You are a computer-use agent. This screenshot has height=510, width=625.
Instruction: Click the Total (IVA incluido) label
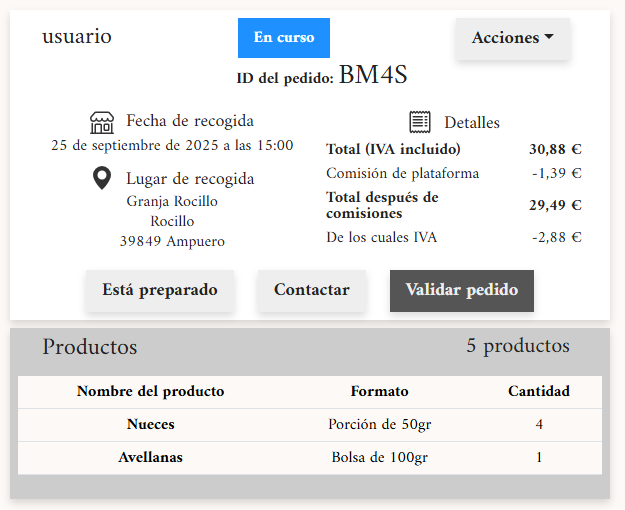pos(393,149)
